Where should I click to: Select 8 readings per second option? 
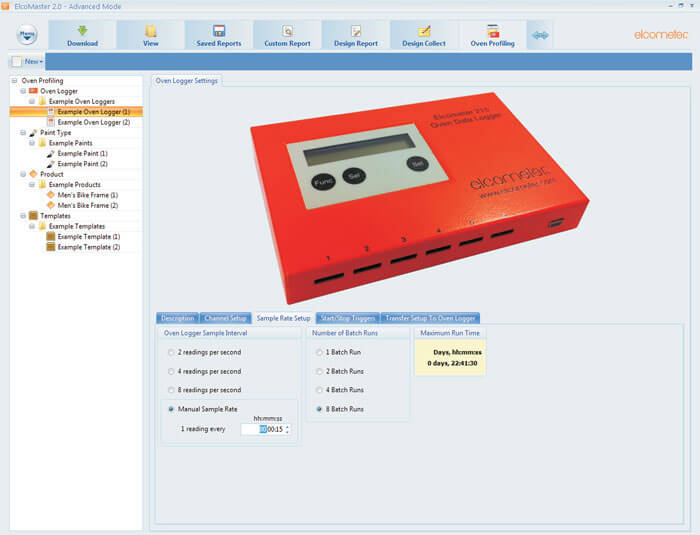click(x=170, y=390)
